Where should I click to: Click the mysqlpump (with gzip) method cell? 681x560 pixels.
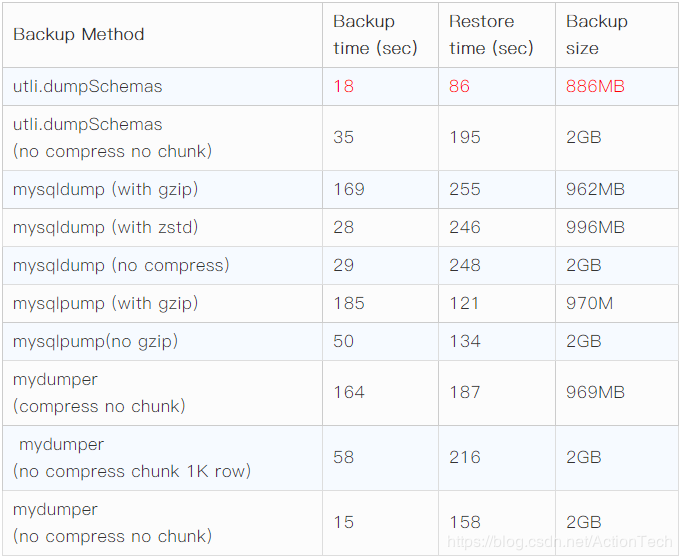(106, 303)
